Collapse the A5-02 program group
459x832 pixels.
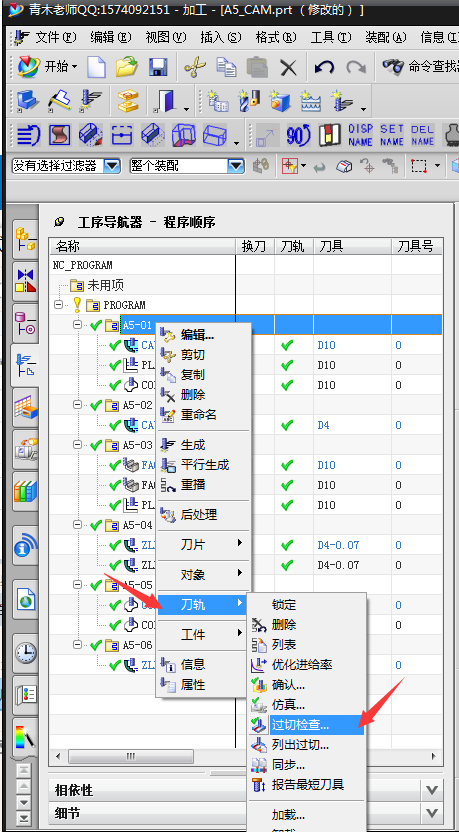[x=77, y=405]
